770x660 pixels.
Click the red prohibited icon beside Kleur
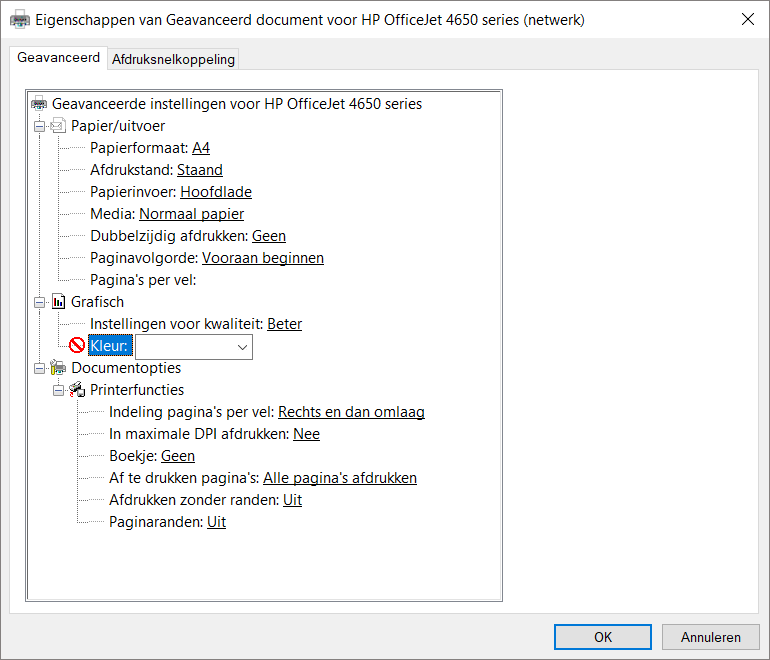[77, 346]
